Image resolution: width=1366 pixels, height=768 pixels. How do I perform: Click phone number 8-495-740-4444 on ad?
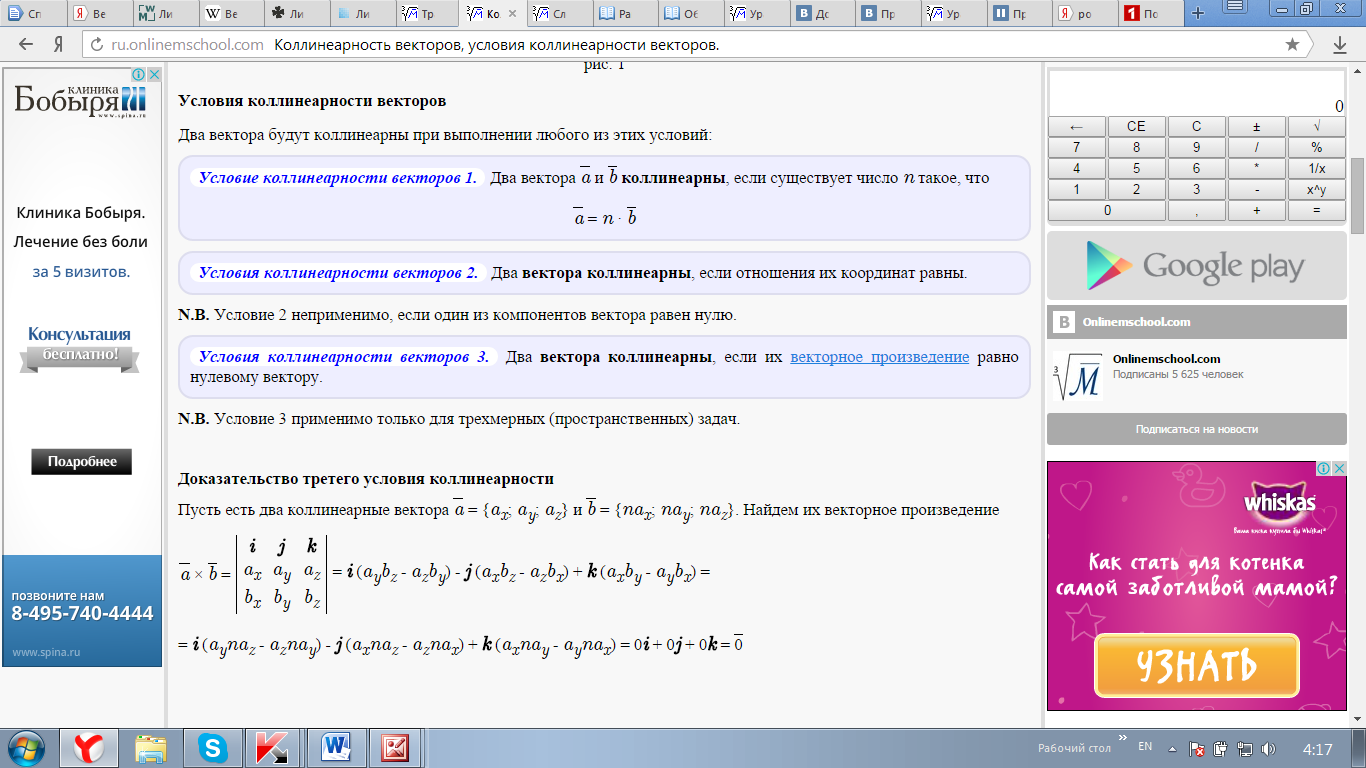pyautogui.click(x=82, y=613)
